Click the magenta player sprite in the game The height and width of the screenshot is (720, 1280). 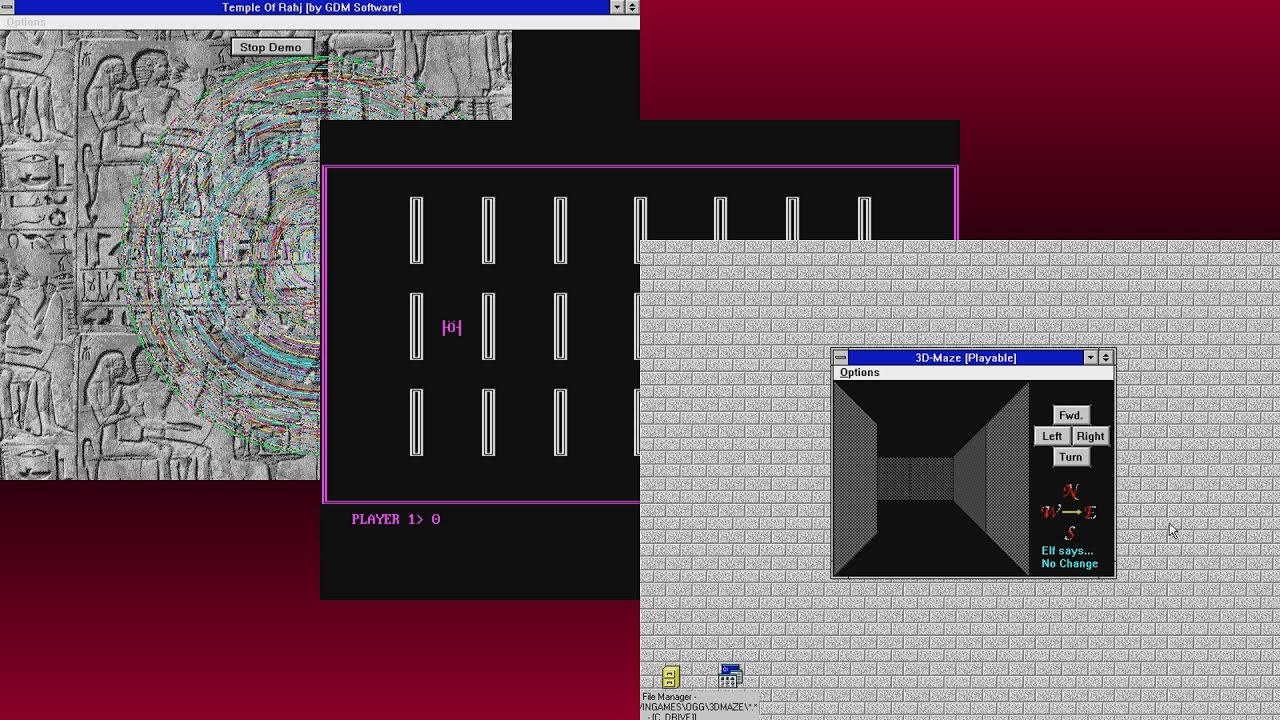pos(452,327)
